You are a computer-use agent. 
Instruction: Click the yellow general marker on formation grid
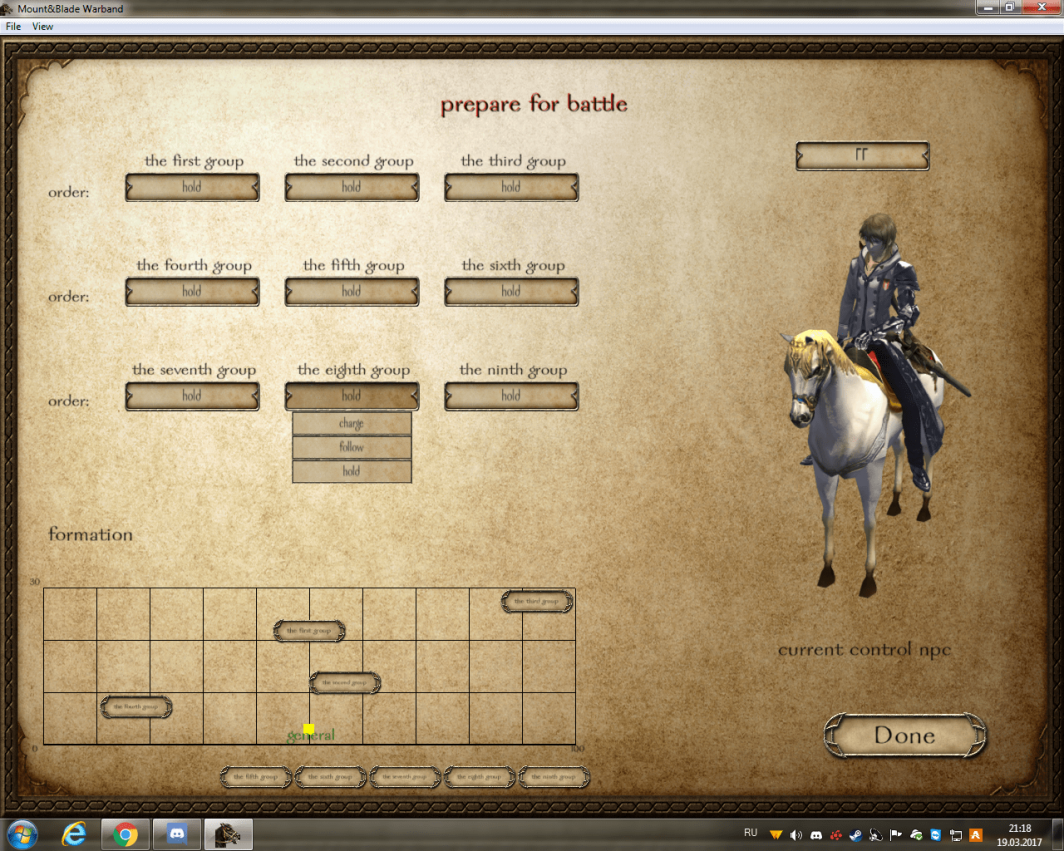pos(309,729)
